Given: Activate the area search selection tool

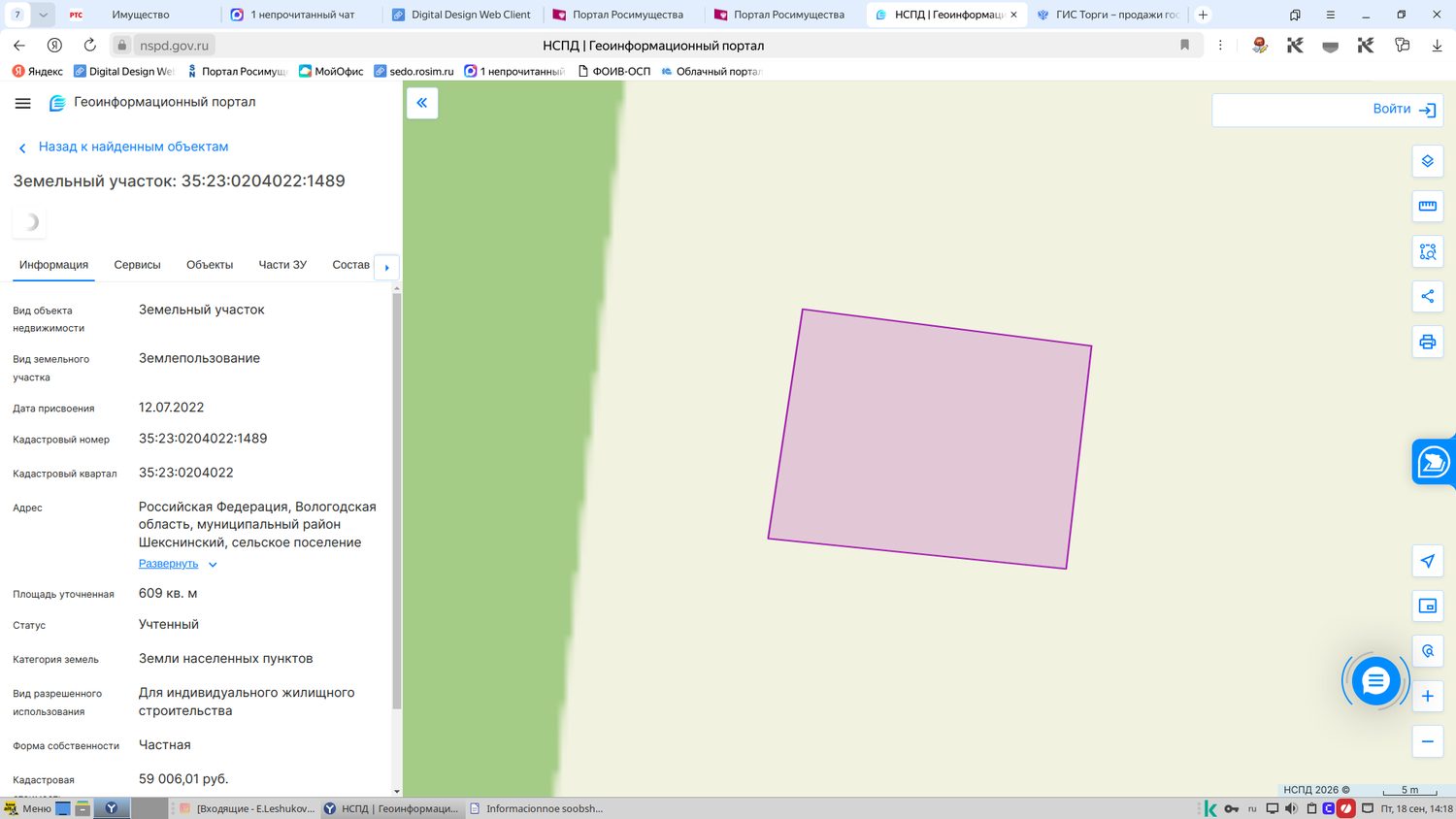Looking at the screenshot, I should (1428, 251).
